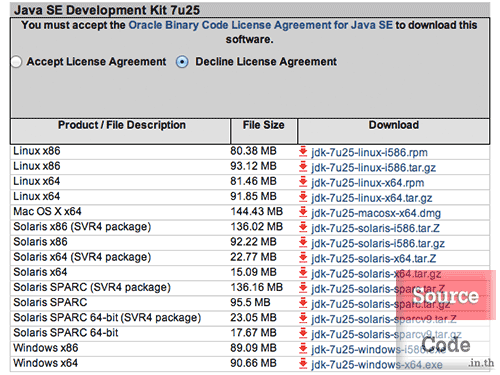Viewport: 500px width, 375px height.
Task: Click the Windows x86 row label
Action: [x=46, y=348]
